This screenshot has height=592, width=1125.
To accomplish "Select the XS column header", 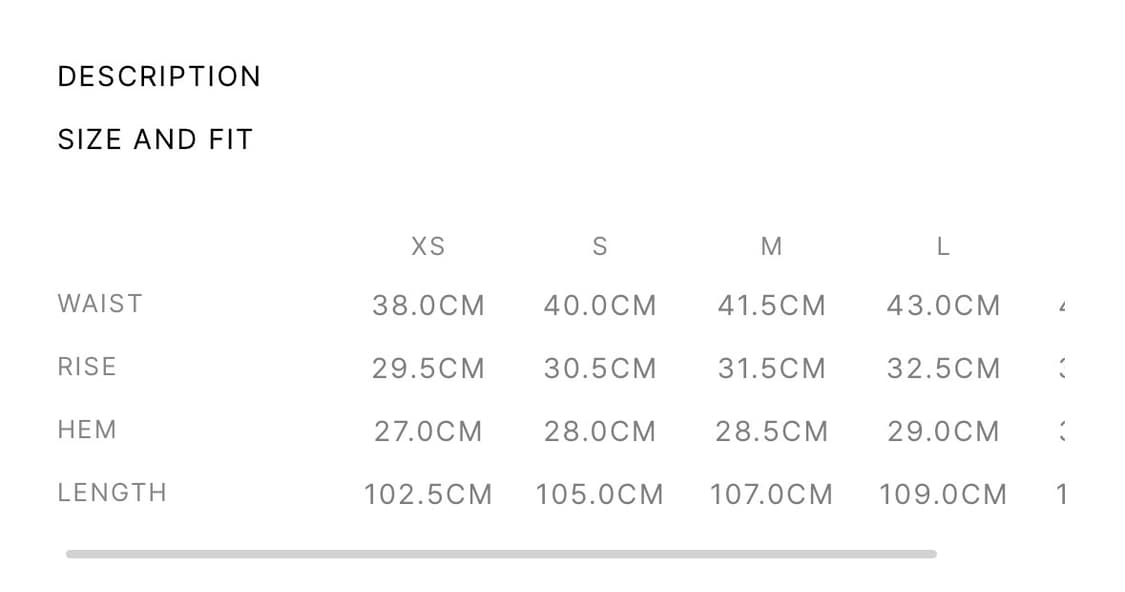I will (428, 246).
